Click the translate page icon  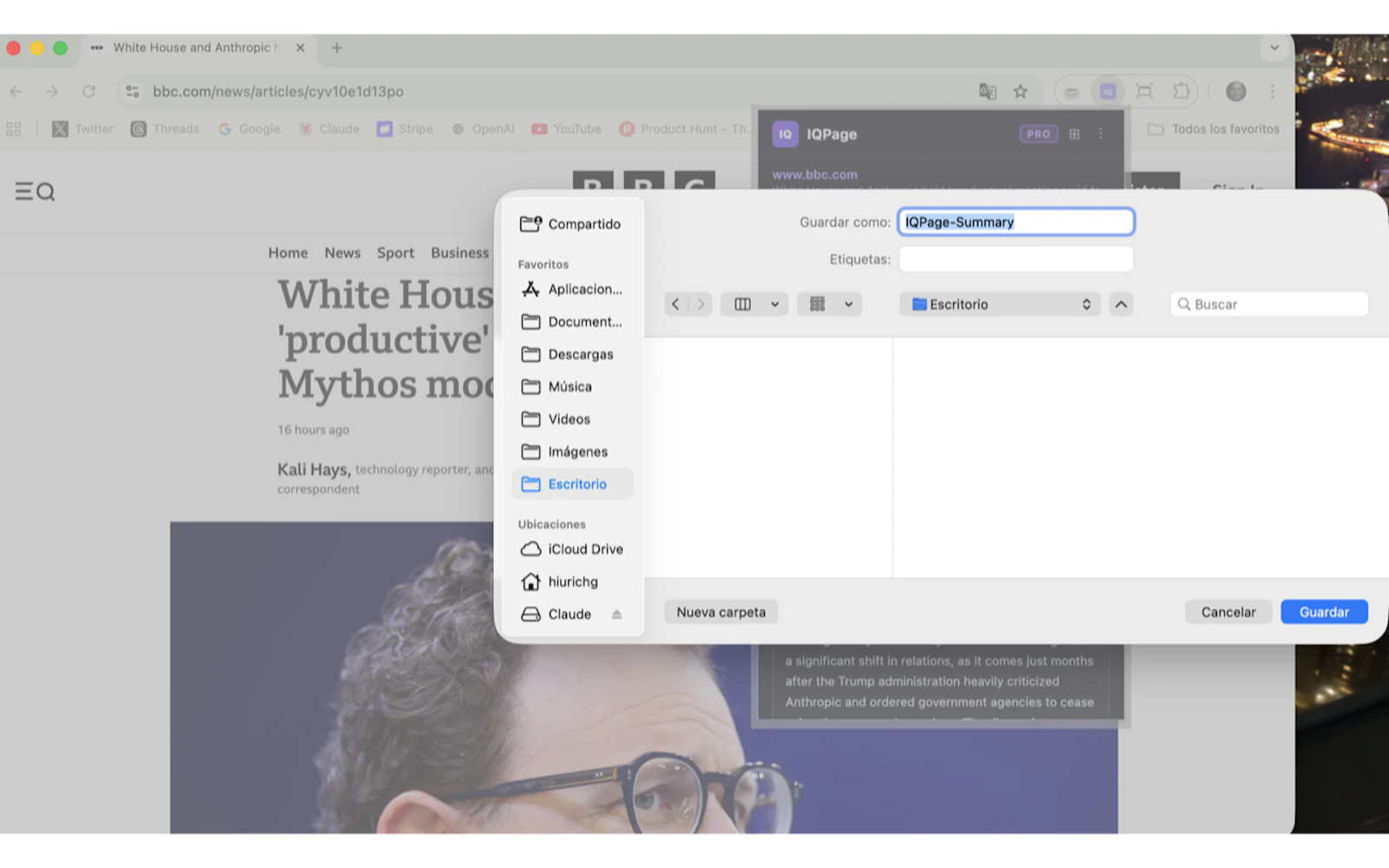pyautogui.click(x=987, y=91)
